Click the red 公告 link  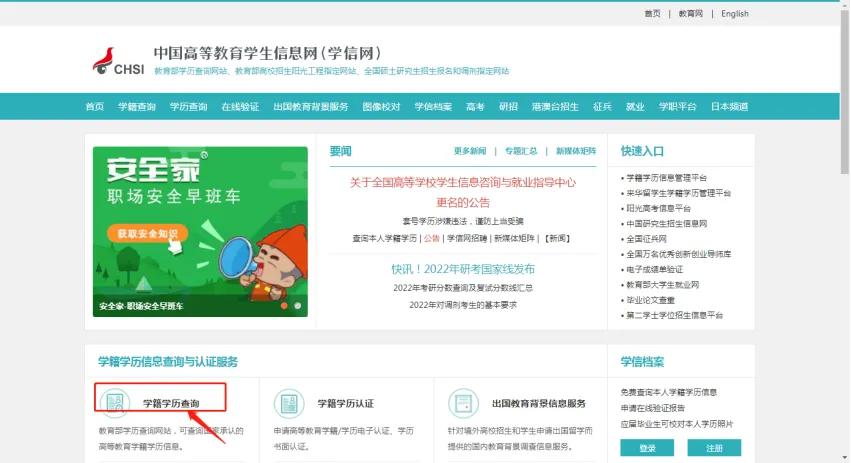(431, 238)
